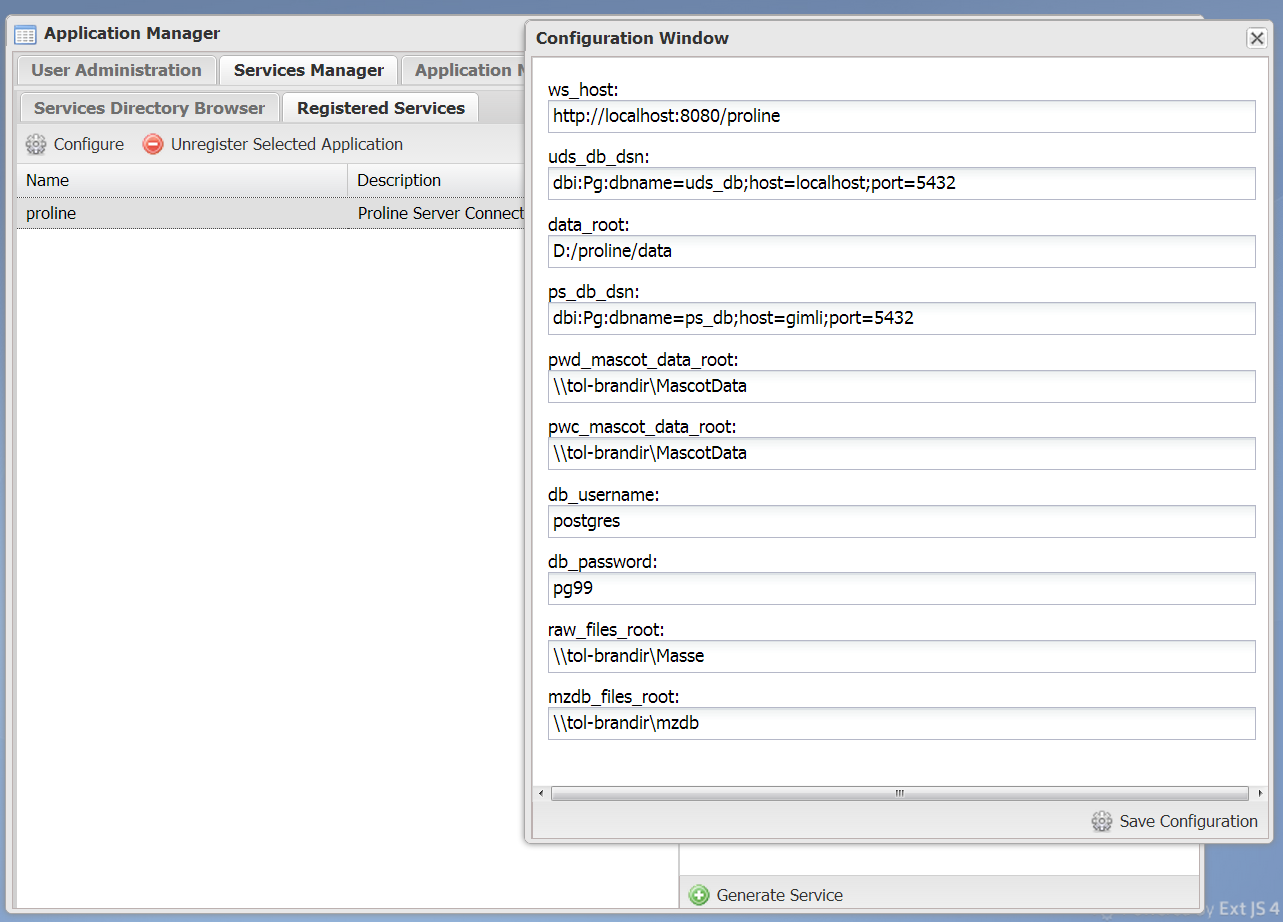Viewport: 1283px width, 922px height.
Task: Click the horizontal scrollbar thumb
Action: 898,793
